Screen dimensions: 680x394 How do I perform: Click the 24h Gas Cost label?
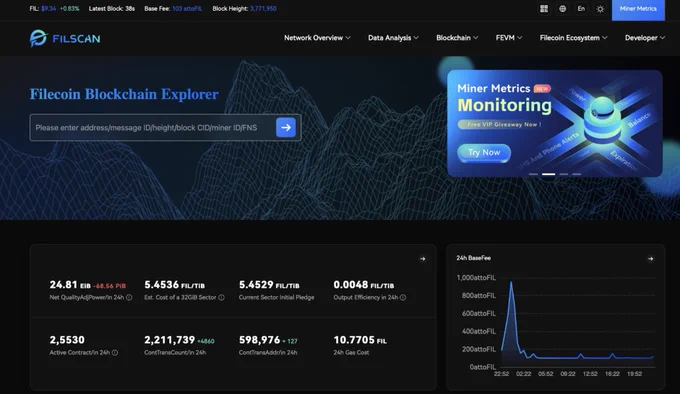[x=351, y=353]
